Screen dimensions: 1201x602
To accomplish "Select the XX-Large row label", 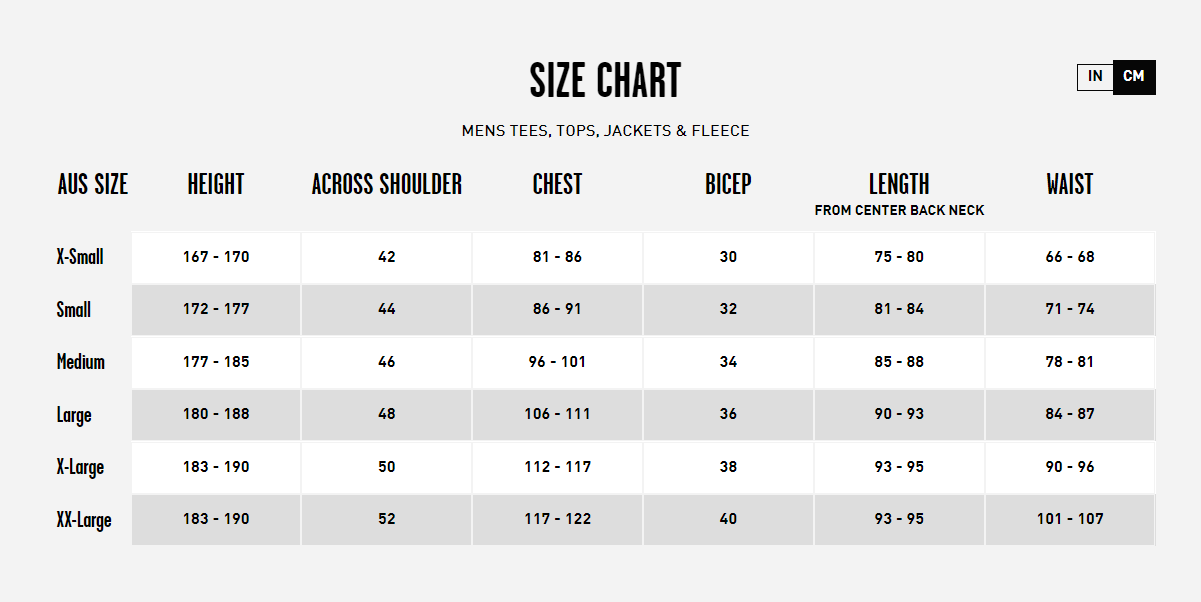I will coord(84,520).
